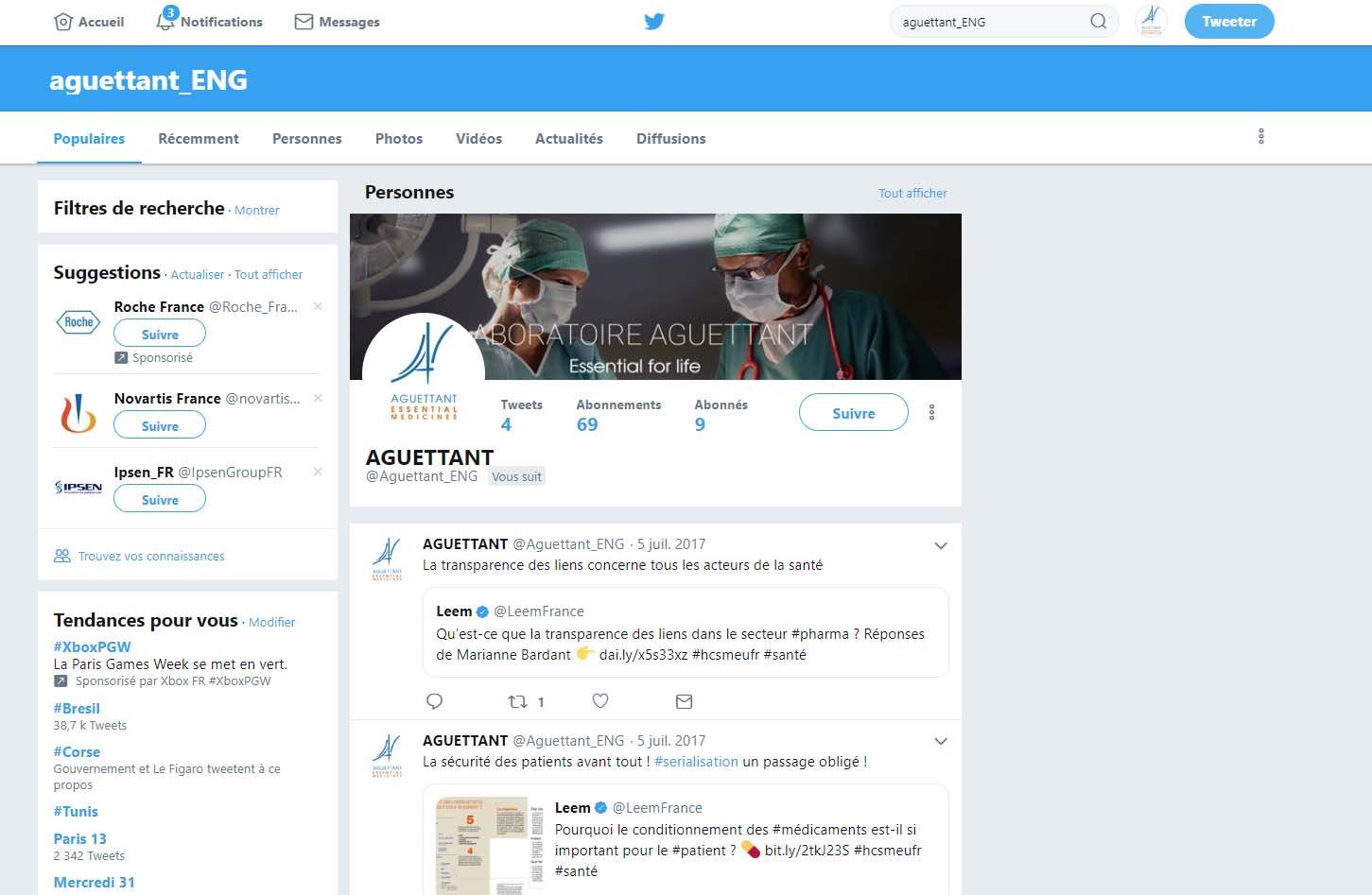Dismiss the Novartis France suggestion
1372x895 pixels.
[x=318, y=398]
